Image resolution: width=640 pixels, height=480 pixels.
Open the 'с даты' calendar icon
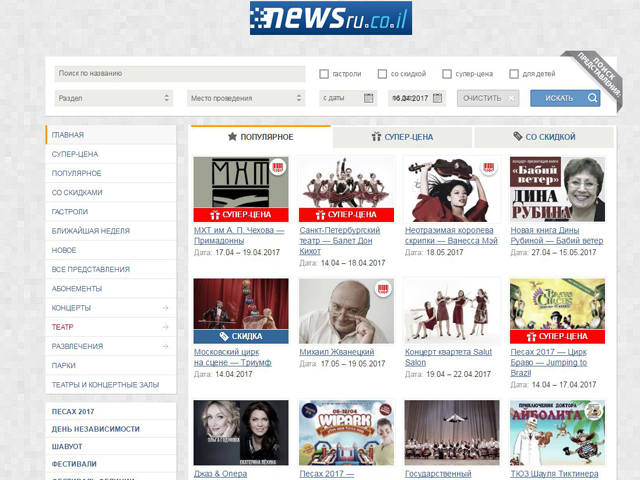tap(368, 98)
